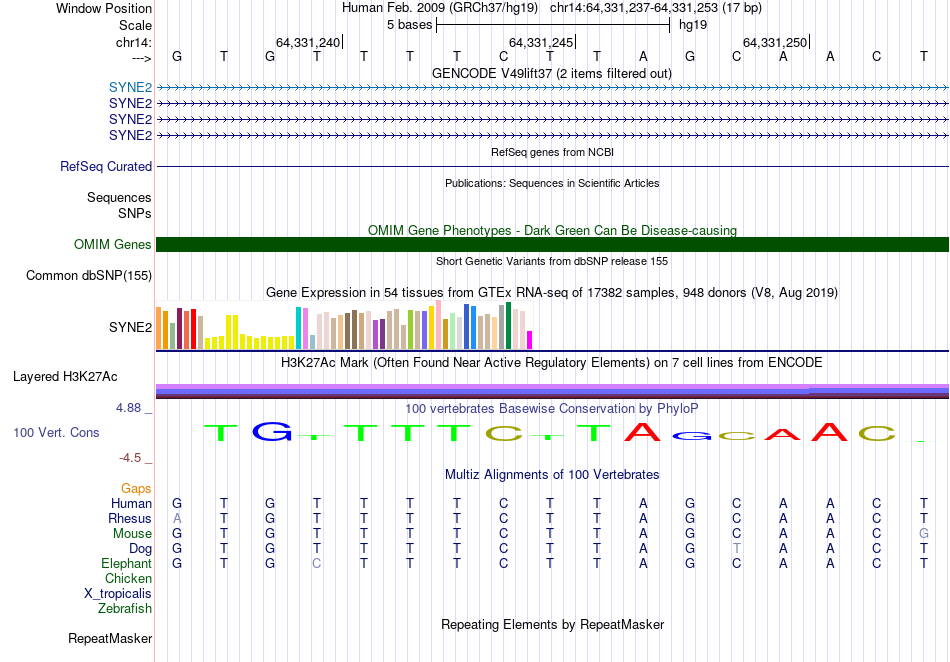The width and height of the screenshot is (950, 662).
Task: Click the Mouse alignment row label
Action: pos(132,534)
